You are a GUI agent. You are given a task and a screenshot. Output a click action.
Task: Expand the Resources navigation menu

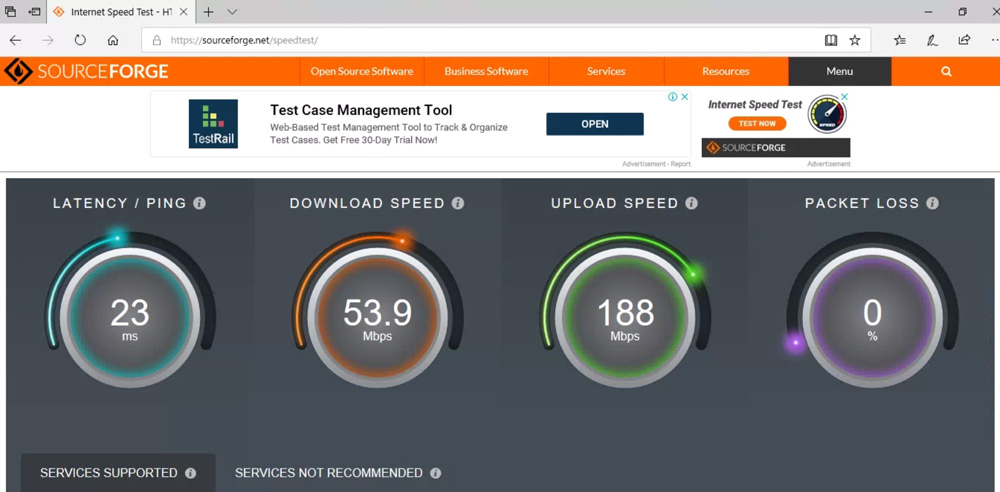pyautogui.click(x=725, y=71)
